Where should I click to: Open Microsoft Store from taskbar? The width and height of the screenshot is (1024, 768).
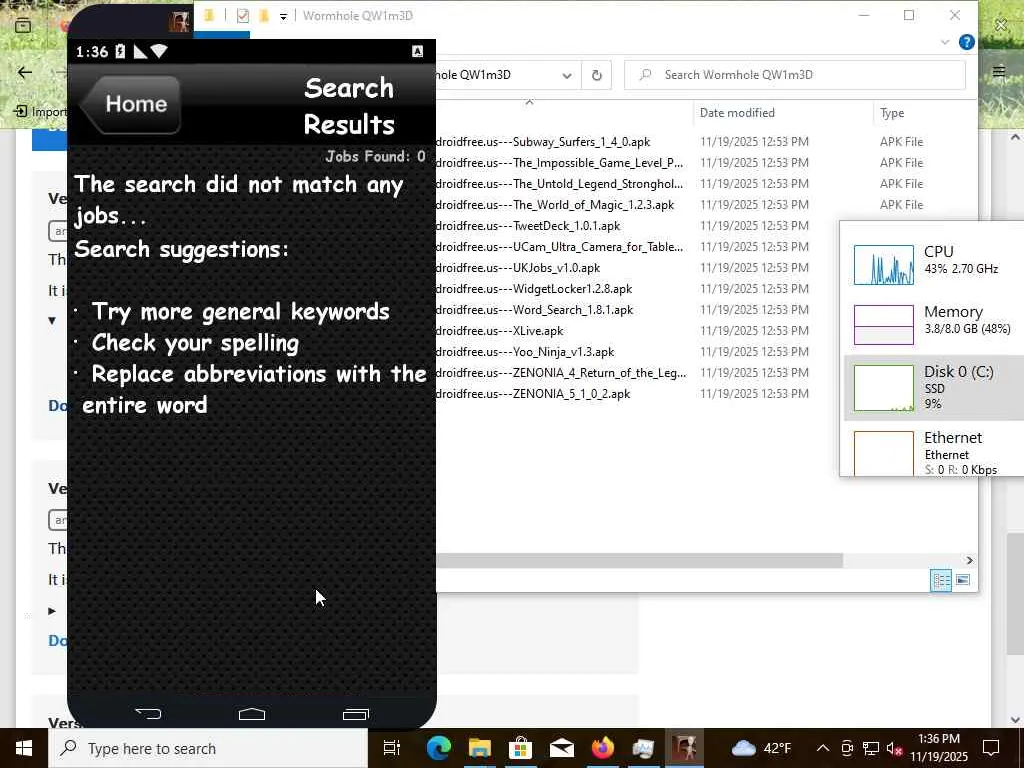pos(520,748)
